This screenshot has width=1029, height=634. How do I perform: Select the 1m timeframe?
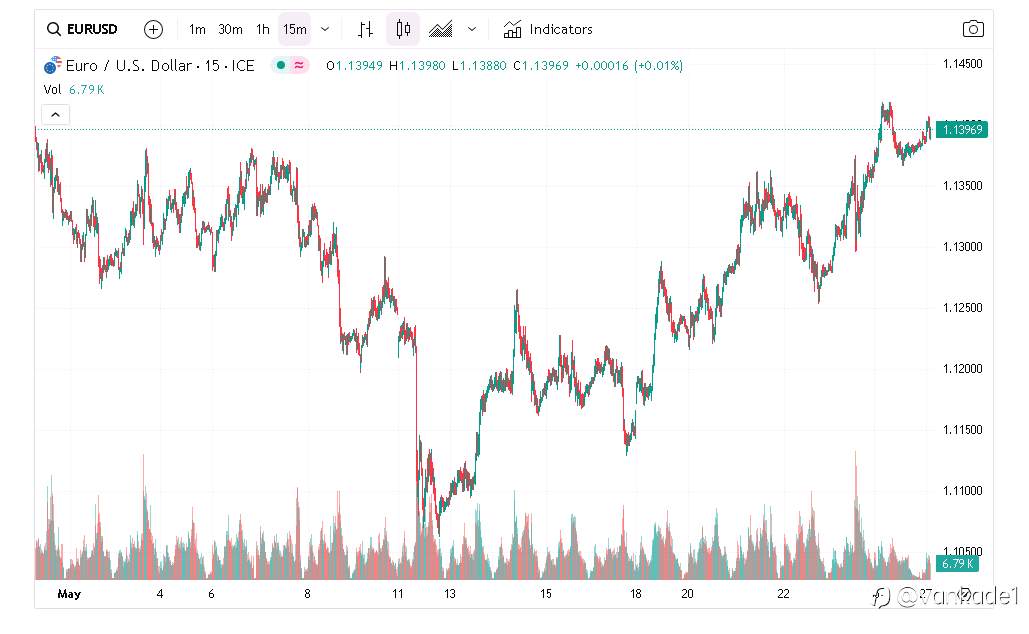click(197, 30)
